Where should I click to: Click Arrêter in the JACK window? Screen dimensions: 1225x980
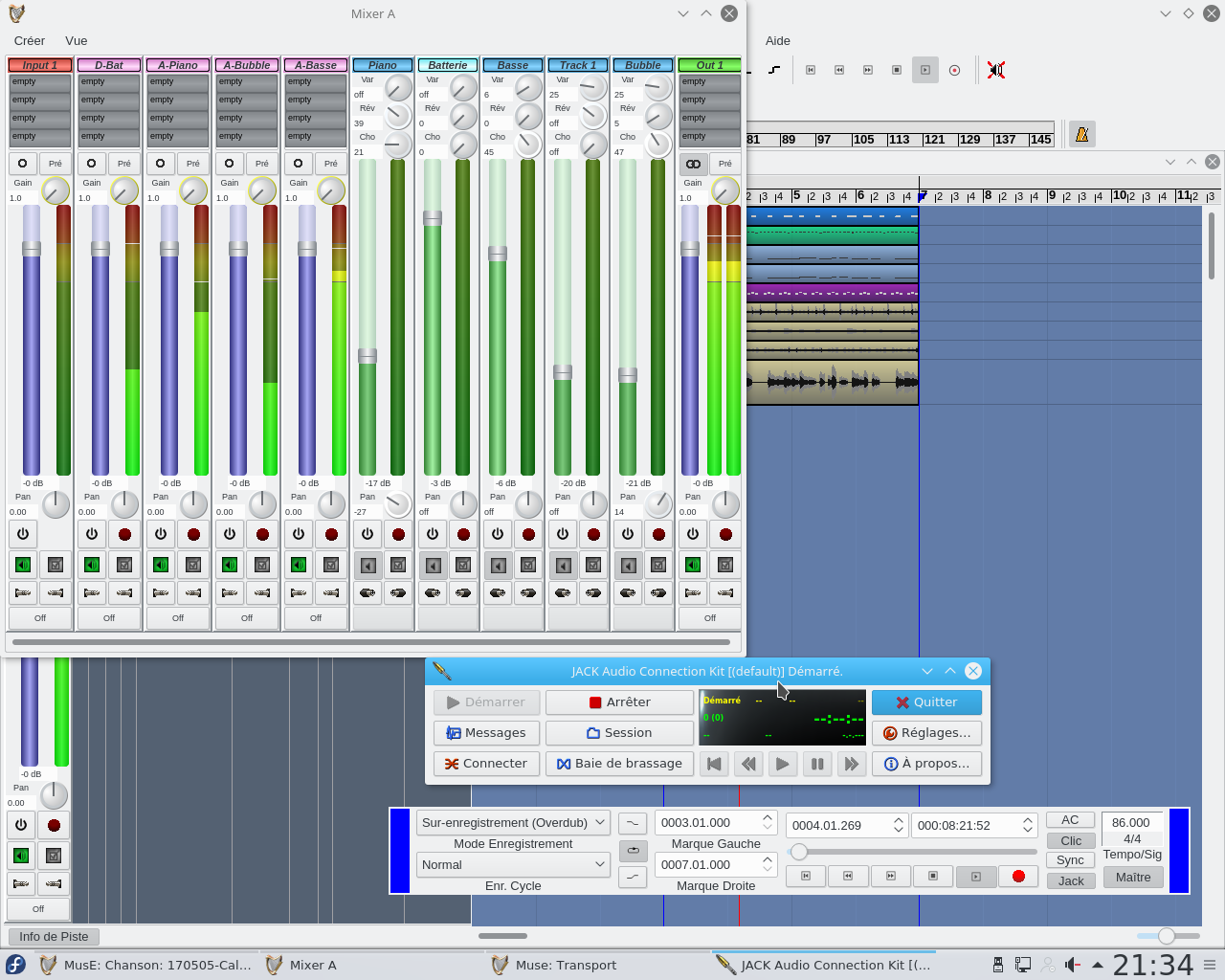tap(619, 702)
